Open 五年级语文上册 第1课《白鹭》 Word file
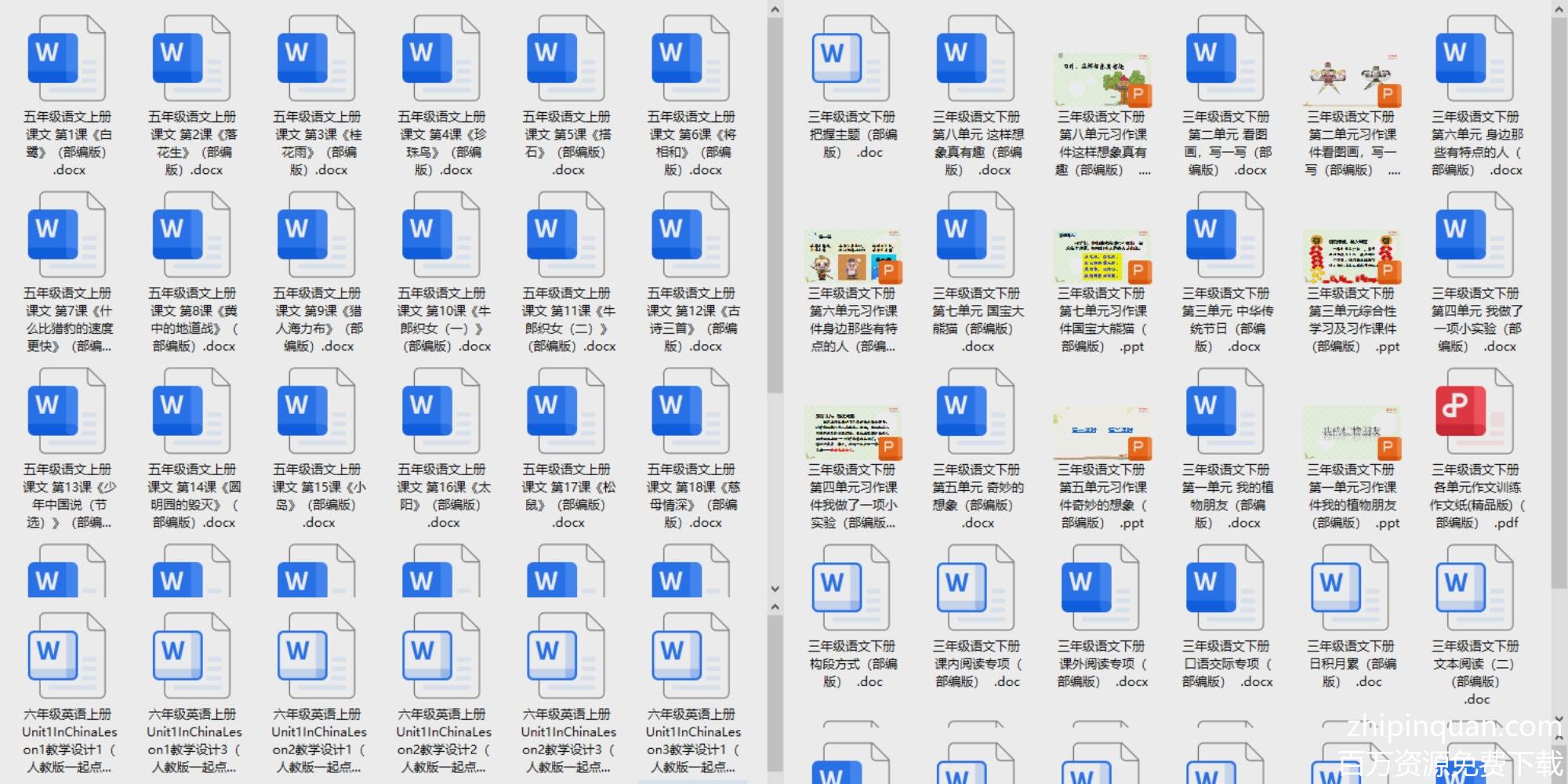 click(x=67, y=53)
